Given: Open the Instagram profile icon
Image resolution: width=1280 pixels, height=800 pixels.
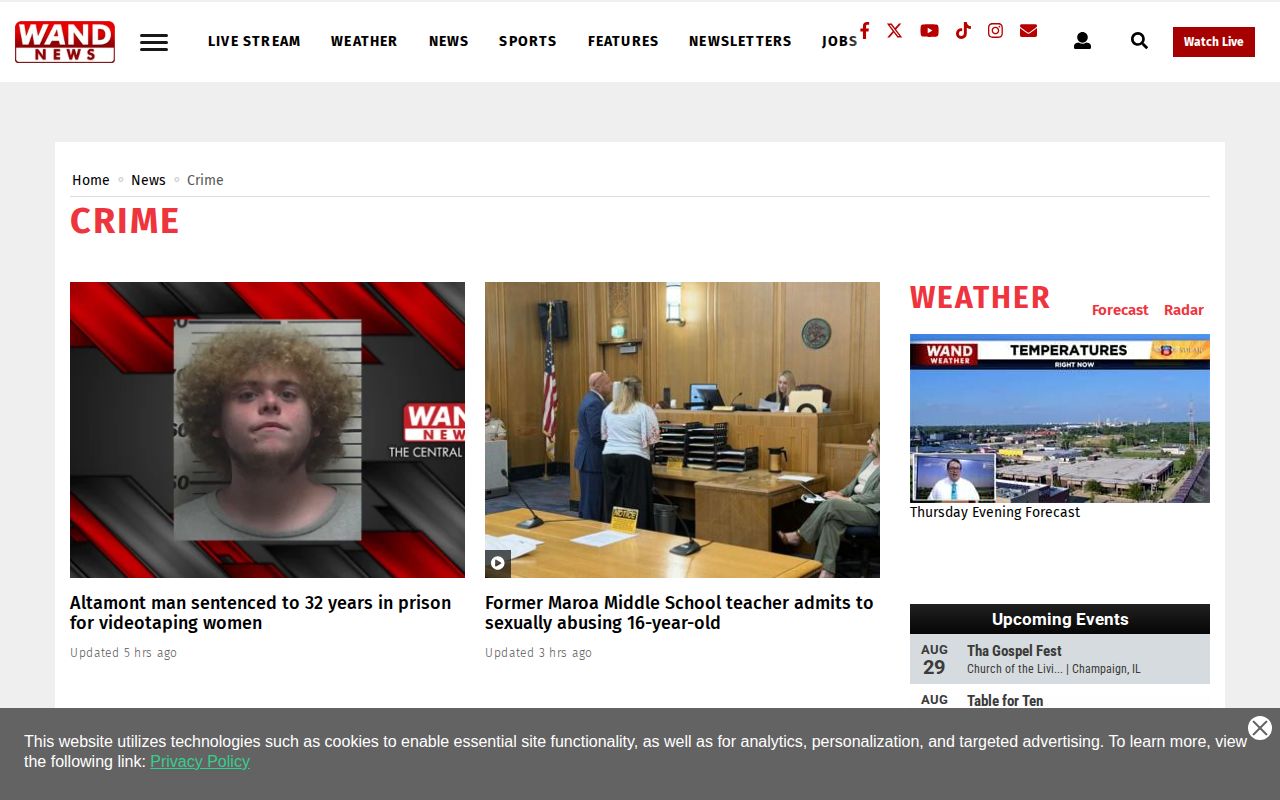Looking at the screenshot, I should (x=995, y=30).
